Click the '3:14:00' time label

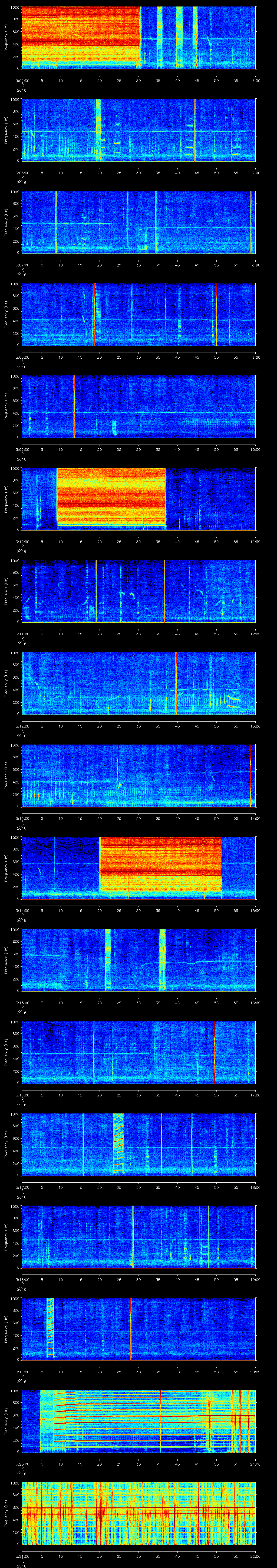pos(22,911)
